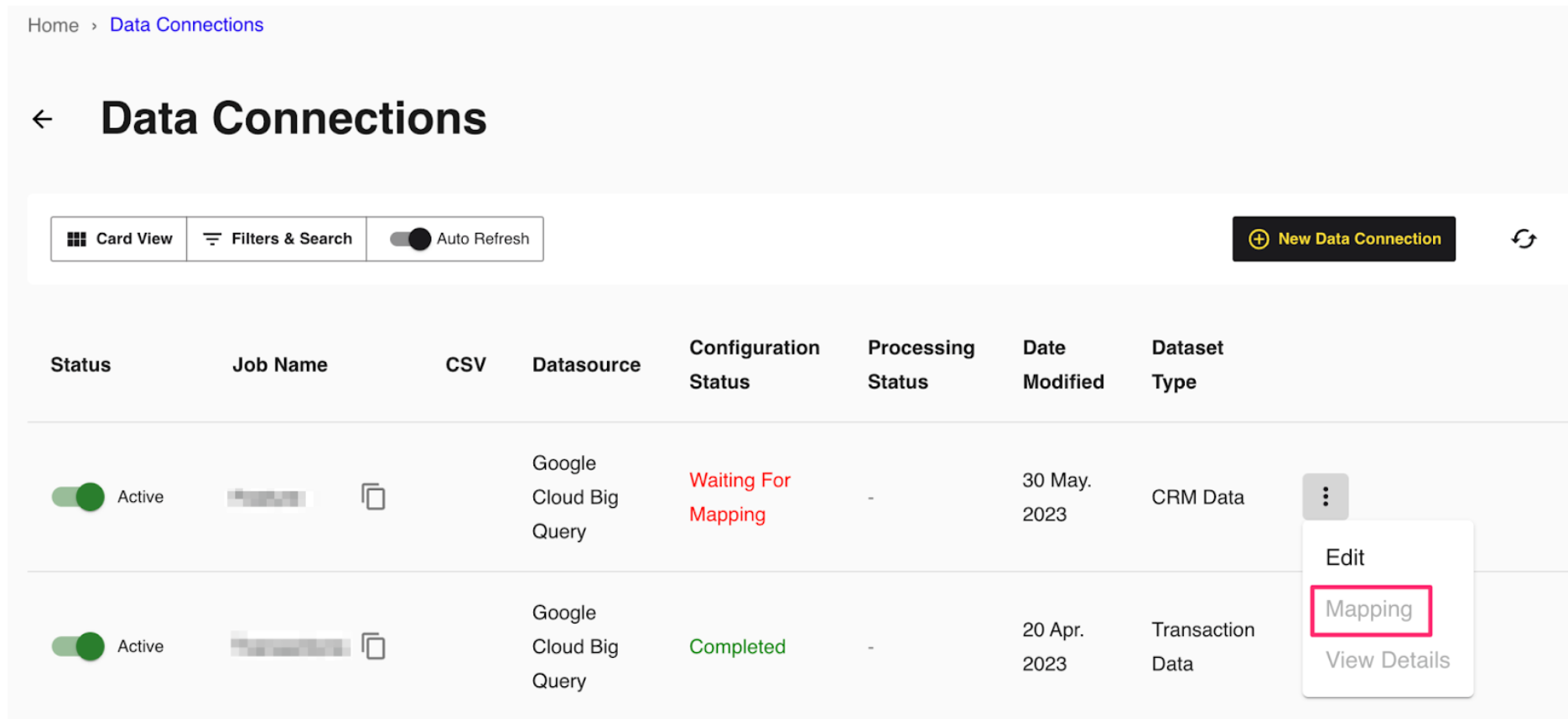The width and height of the screenshot is (1568, 719).
Task: Follow the Data Connections breadcrumb link
Action: click(186, 25)
